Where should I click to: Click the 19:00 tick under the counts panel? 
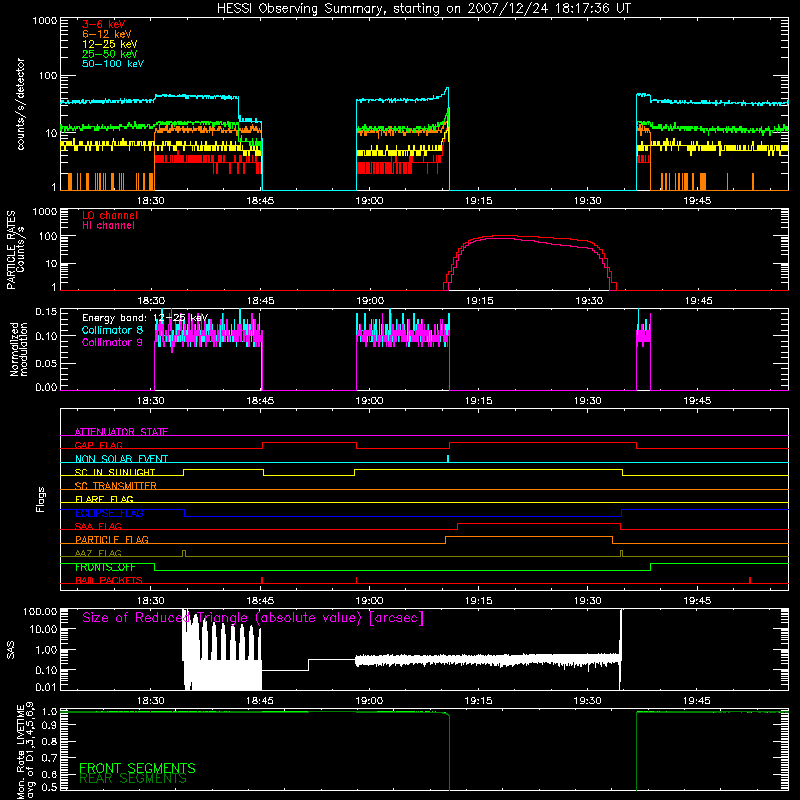(369, 201)
